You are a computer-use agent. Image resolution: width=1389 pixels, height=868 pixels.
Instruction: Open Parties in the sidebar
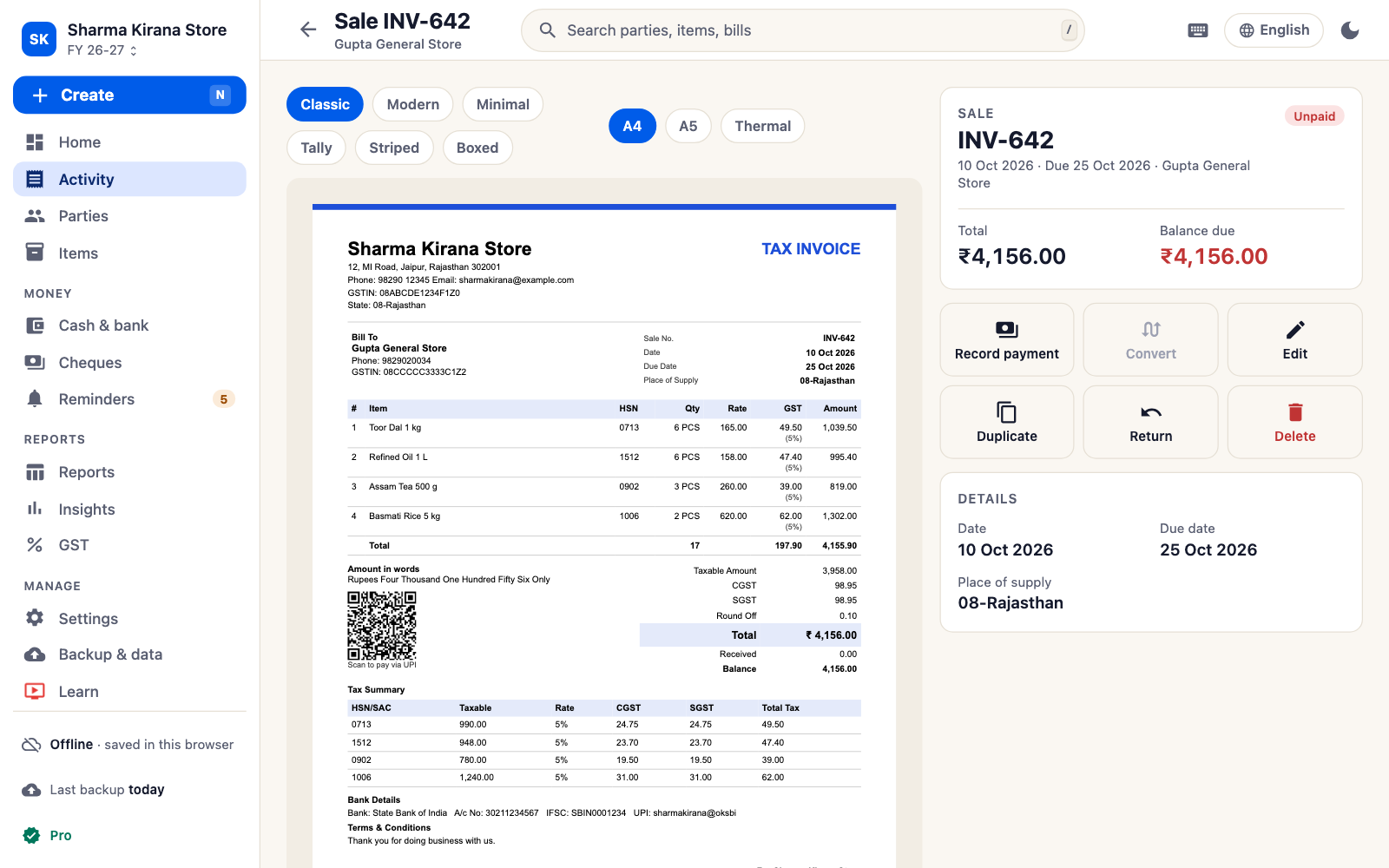(x=129, y=216)
